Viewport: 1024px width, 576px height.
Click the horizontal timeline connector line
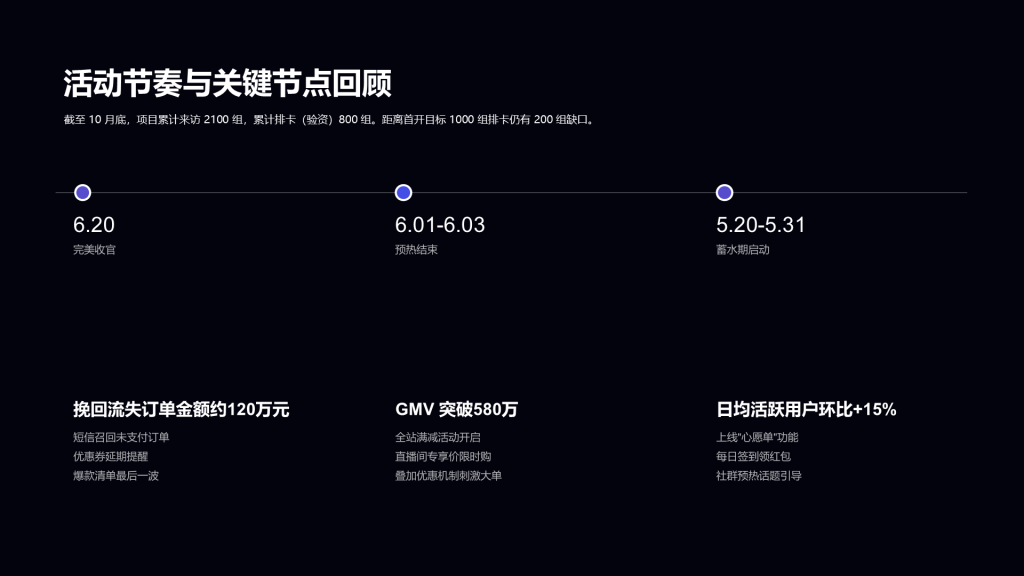coord(560,192)
